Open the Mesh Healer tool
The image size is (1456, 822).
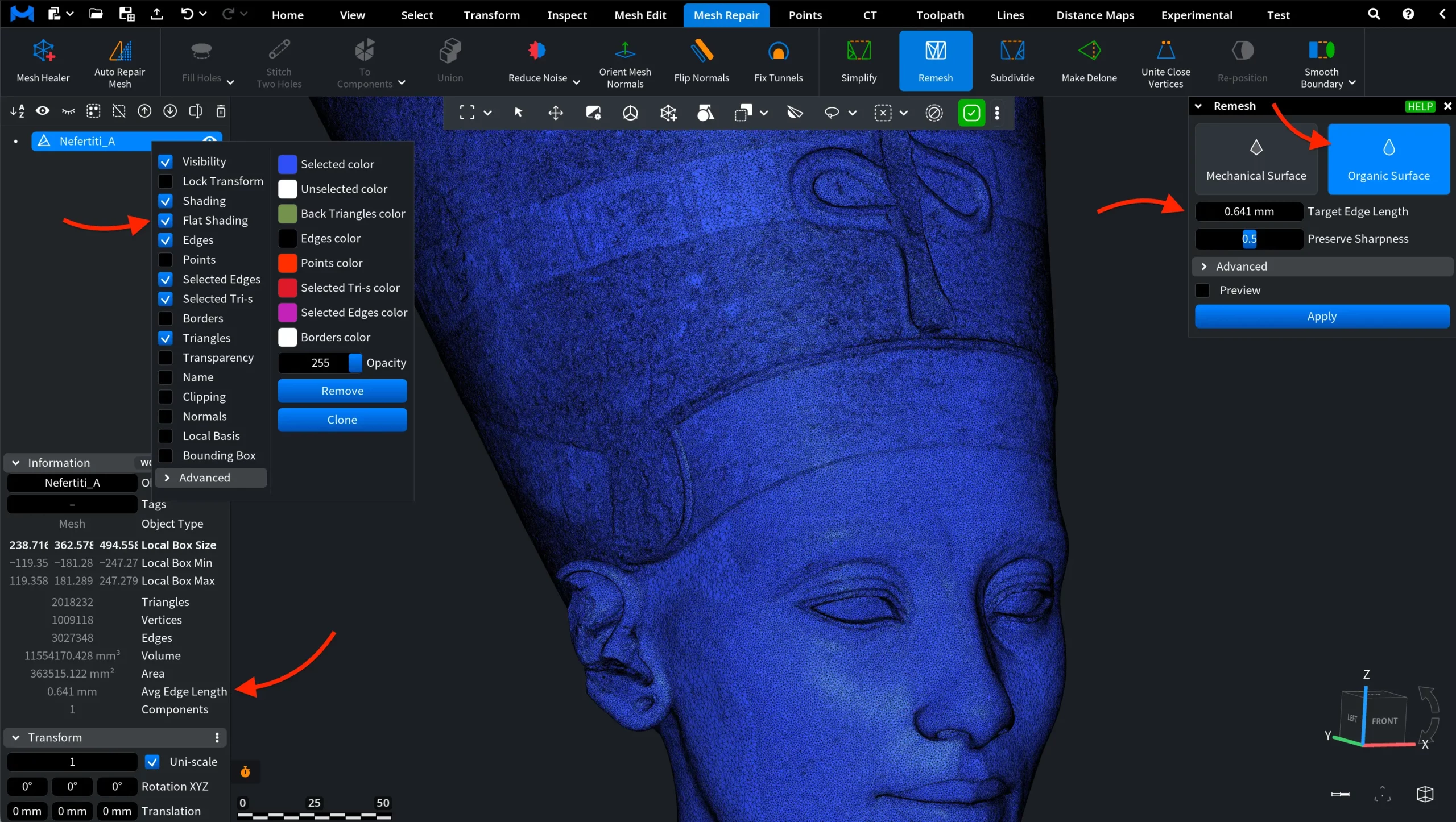(43, 61)
